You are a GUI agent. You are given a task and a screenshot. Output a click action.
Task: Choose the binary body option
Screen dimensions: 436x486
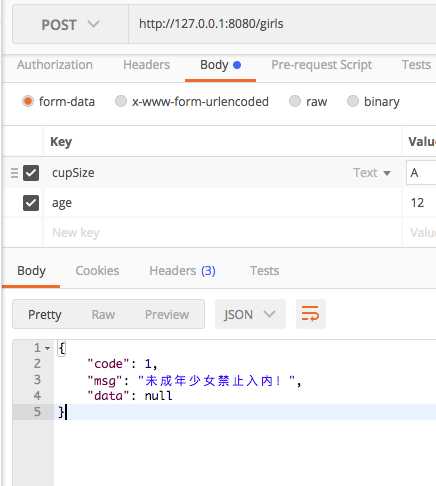click(x=353, y=101)
